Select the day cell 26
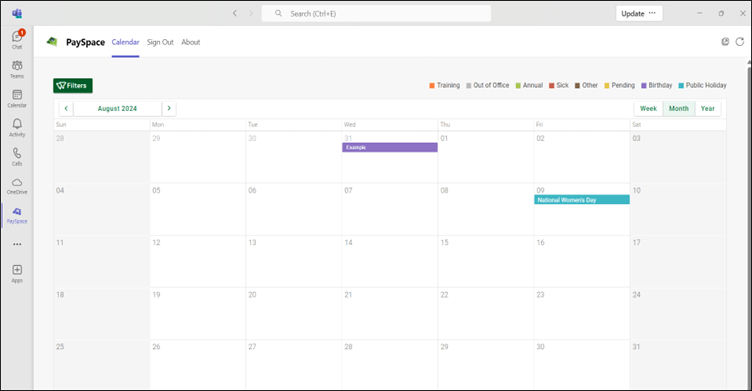 (x=198, y=365)
